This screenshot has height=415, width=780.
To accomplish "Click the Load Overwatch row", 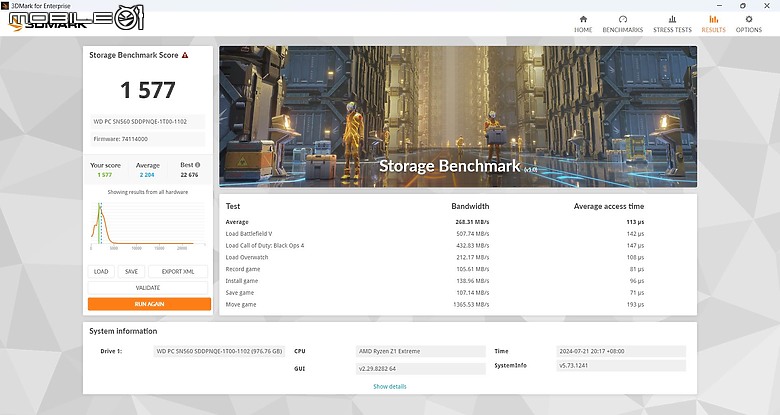I will tap(435, 257).
